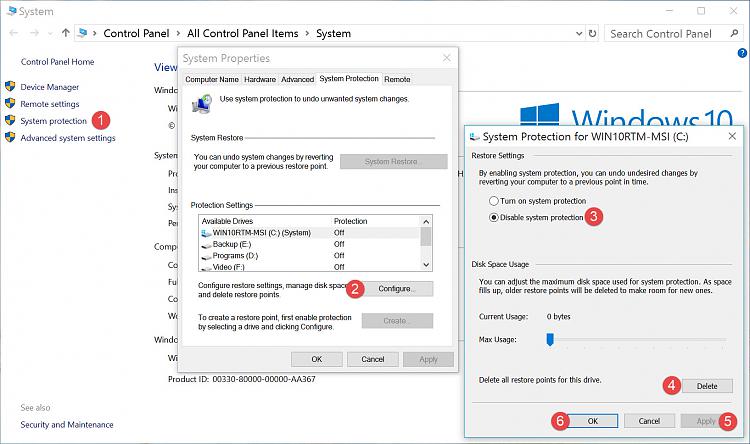Select the System Protection tab
Screen dimensions: 750x444
[x=349, y=78]
